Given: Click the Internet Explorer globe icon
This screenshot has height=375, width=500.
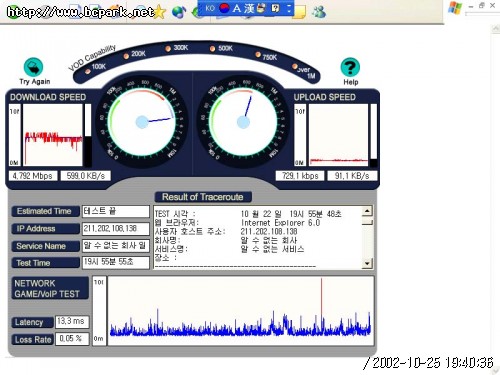Looking at the screenshot, I should pos(179,12).
